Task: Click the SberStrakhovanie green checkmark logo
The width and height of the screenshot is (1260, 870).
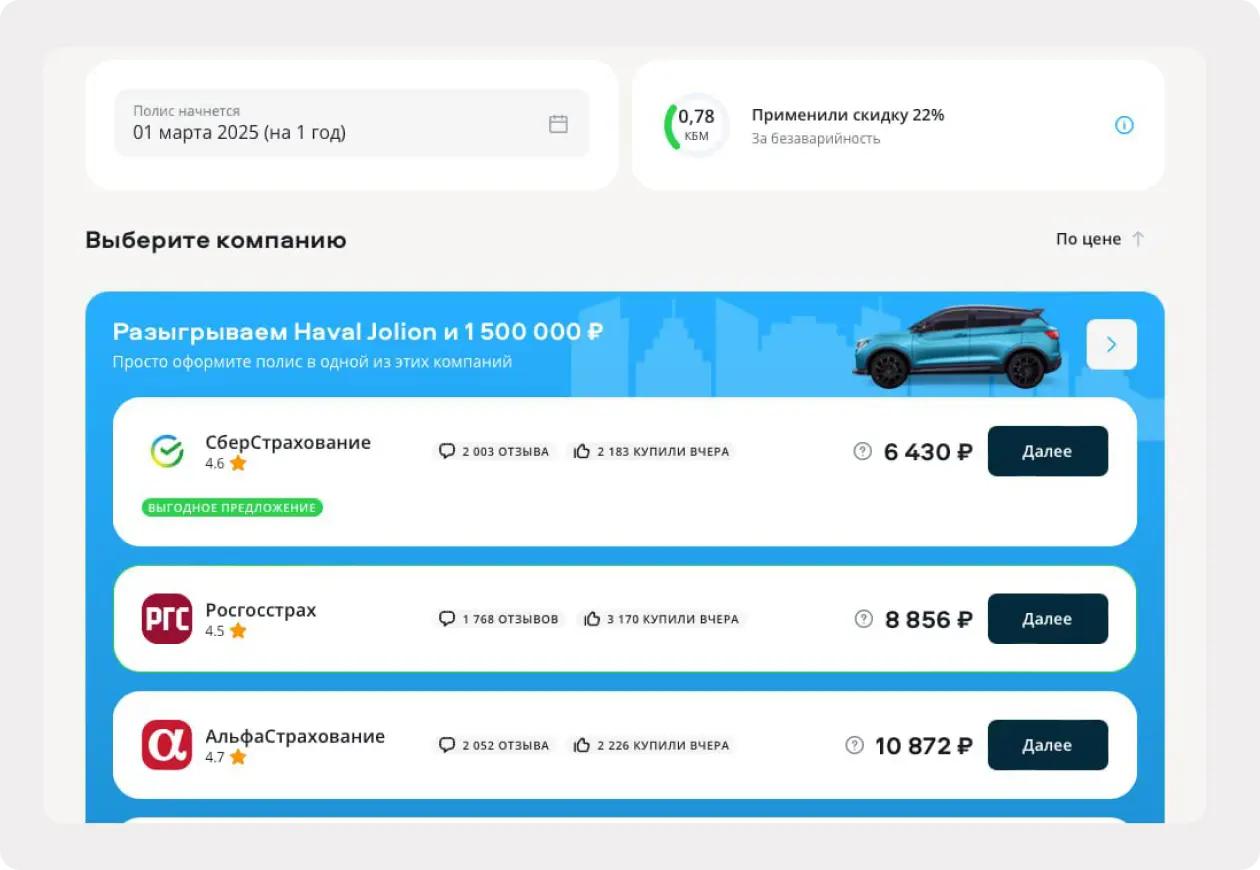Action: coord(167,452)
